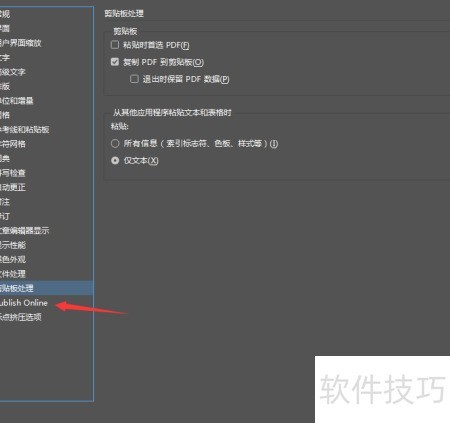Select the 剪贴板处理 category in the list

[46, 288]
